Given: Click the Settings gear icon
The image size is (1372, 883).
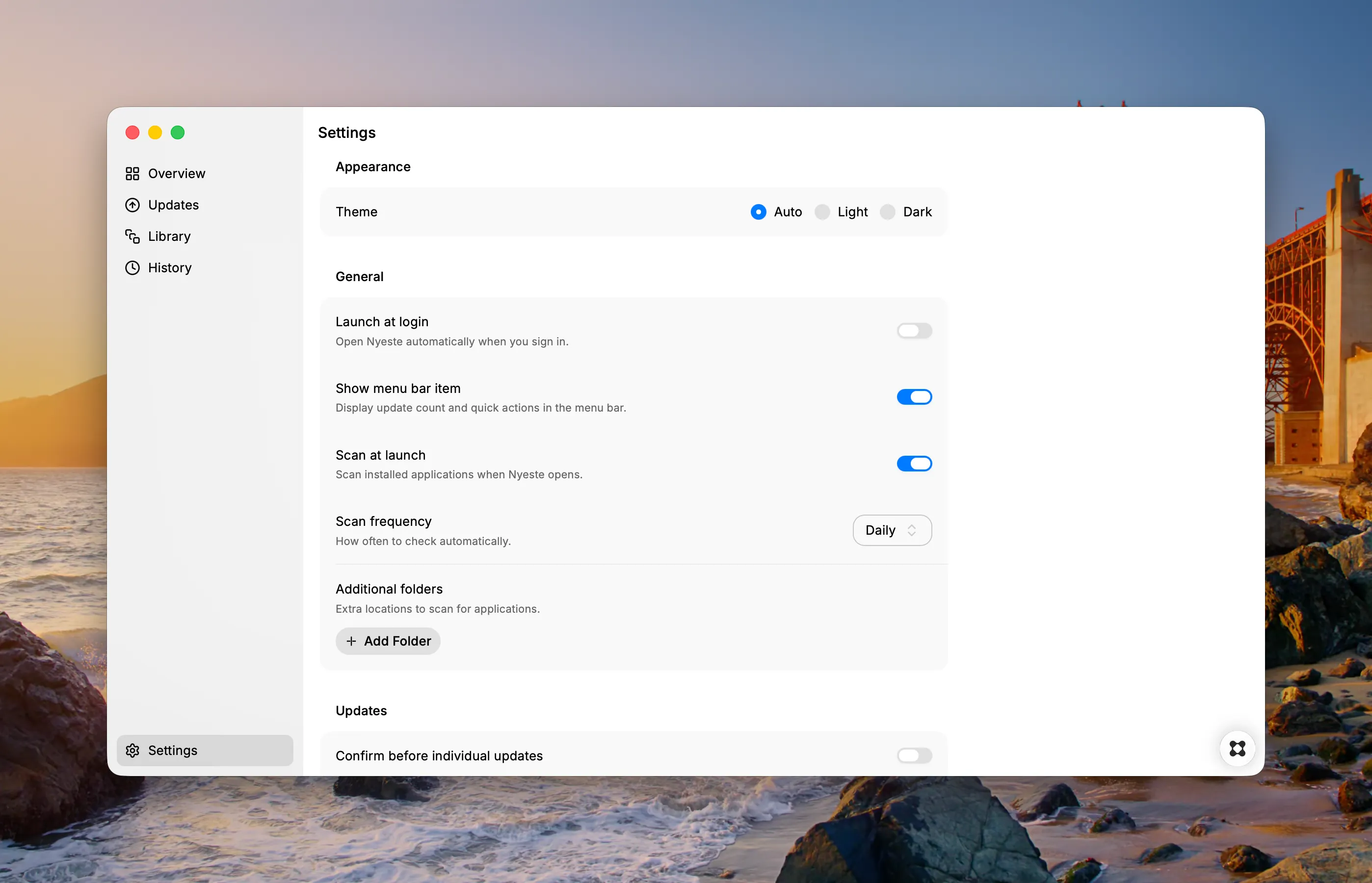Looking at the screenshot, I should point(132,751).
